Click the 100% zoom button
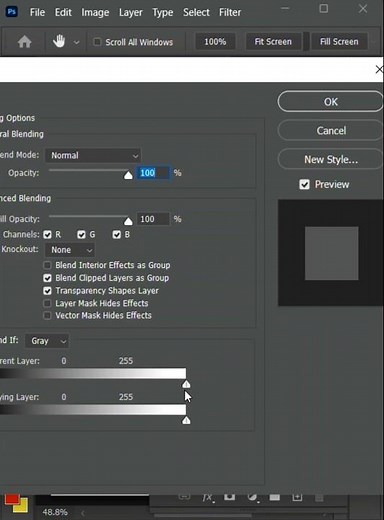The image size is (384, 520). tap(215, 42)
